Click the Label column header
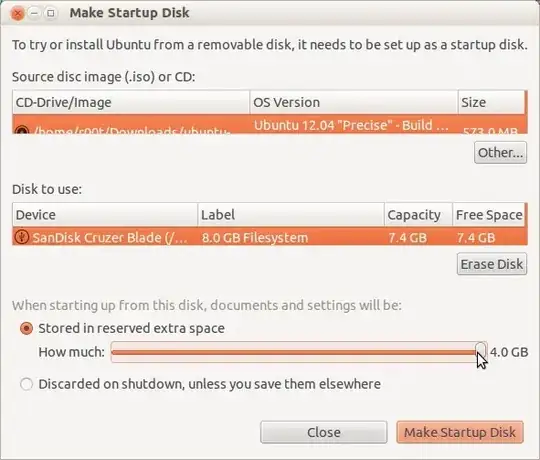The width and height of the screenshot is (540, 460). point(291,215)
